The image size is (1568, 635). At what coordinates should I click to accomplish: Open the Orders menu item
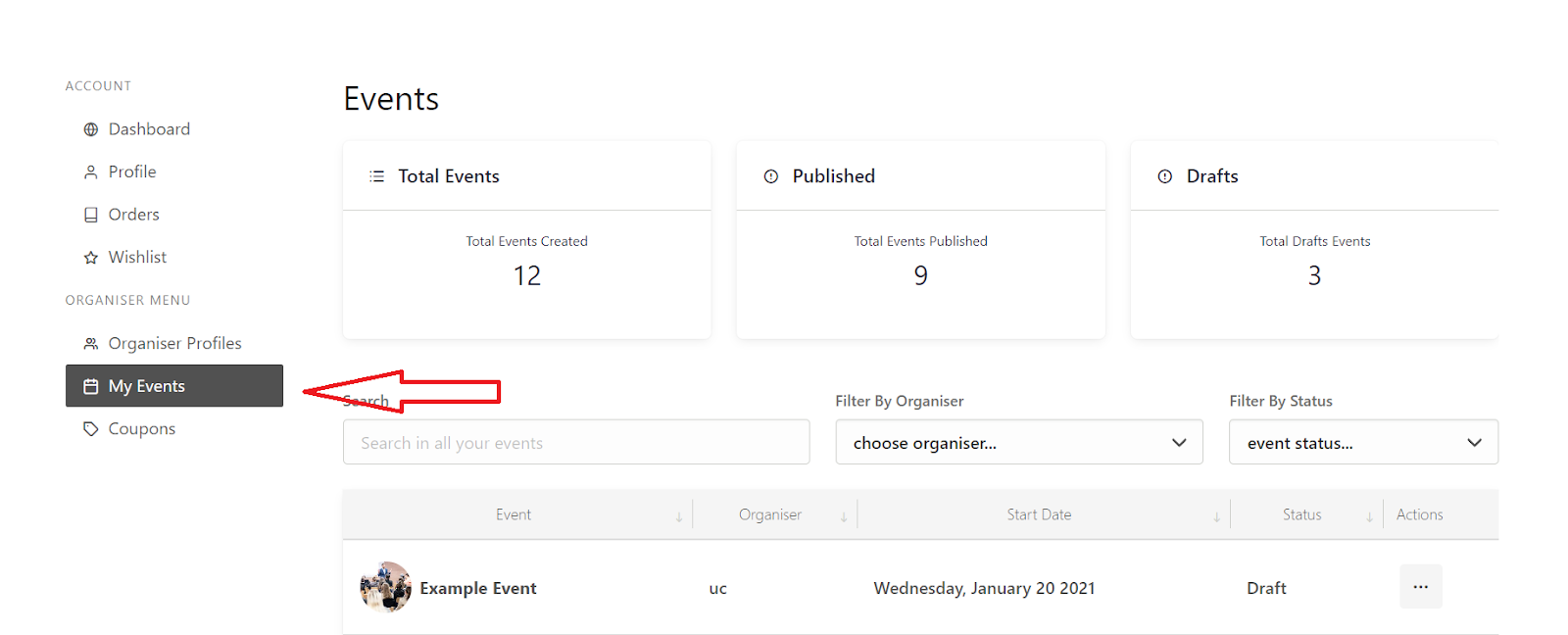[133, 215]
